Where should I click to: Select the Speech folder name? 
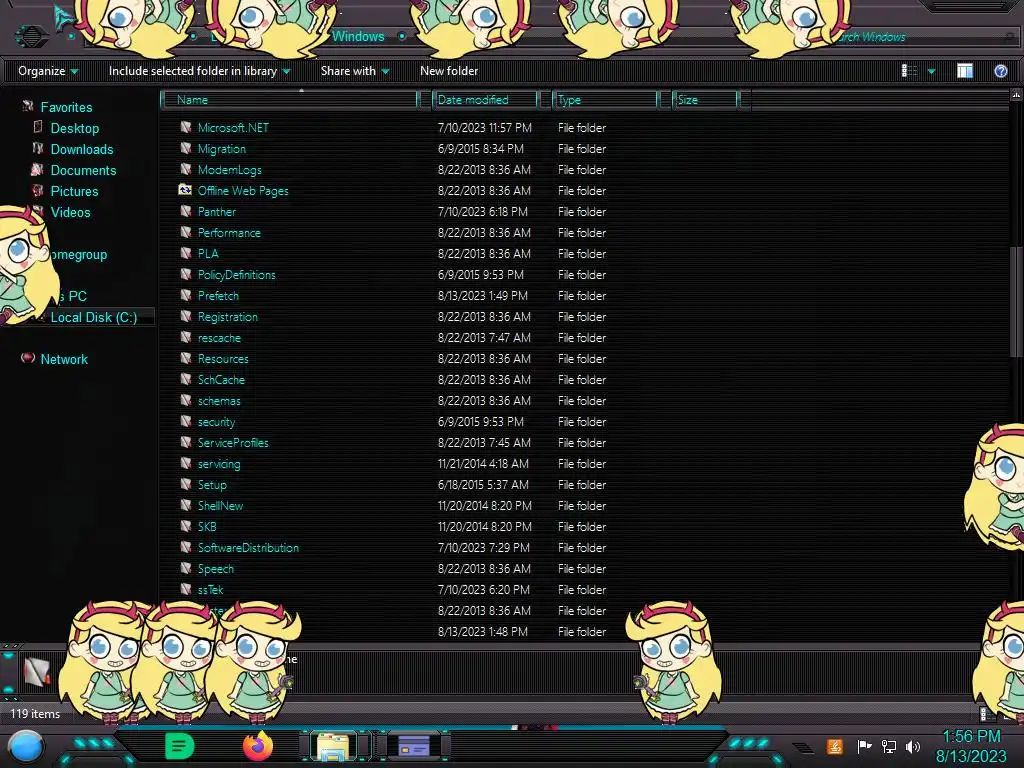pyautogui.click(x=216, y=569)
